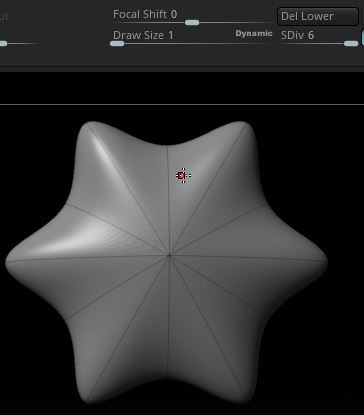Click the SDiv slider handle
Viewport: 364px width, 415px height.
click(x=351, y=44)
